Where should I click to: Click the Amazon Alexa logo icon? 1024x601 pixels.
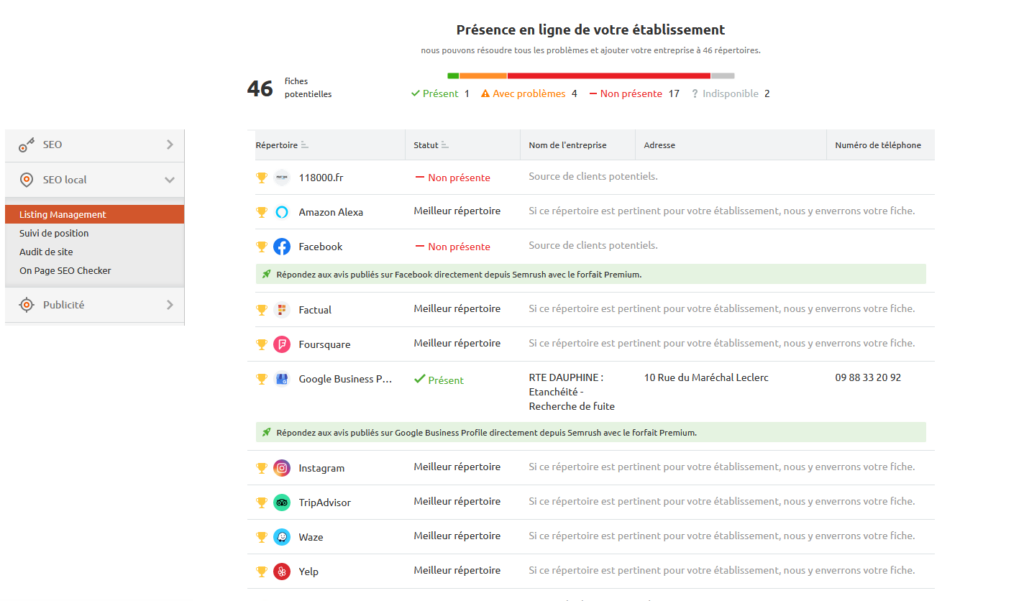282,212
